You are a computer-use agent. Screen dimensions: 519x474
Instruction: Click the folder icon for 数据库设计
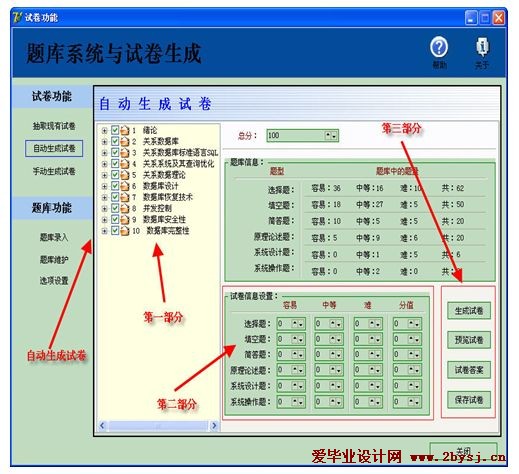click(x=125, y=186)
